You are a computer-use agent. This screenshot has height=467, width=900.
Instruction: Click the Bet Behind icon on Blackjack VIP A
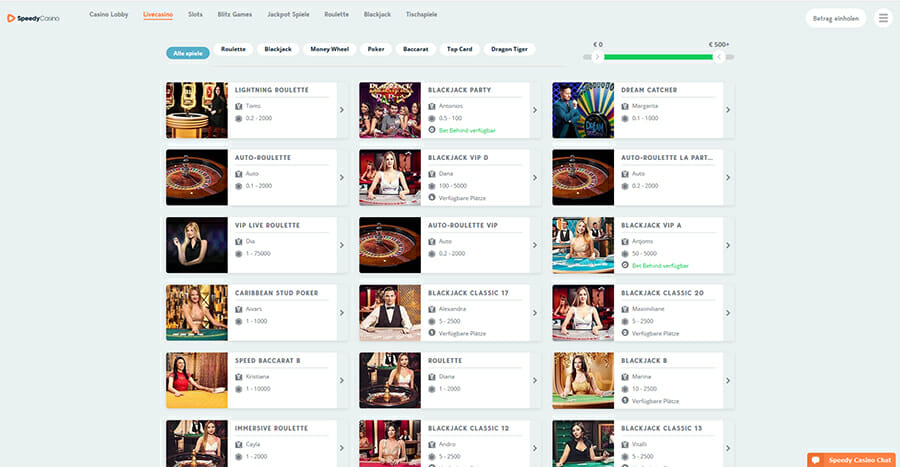click(625, 266)
